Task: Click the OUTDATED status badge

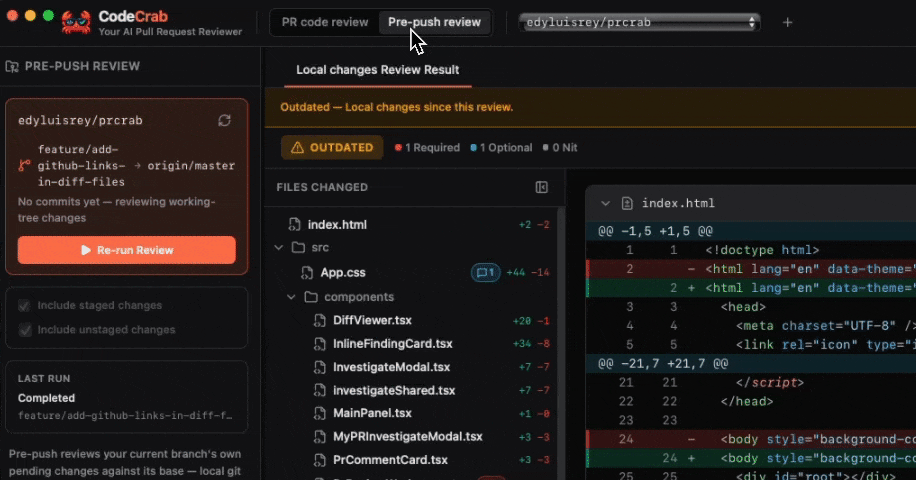Action: (332, 147)
